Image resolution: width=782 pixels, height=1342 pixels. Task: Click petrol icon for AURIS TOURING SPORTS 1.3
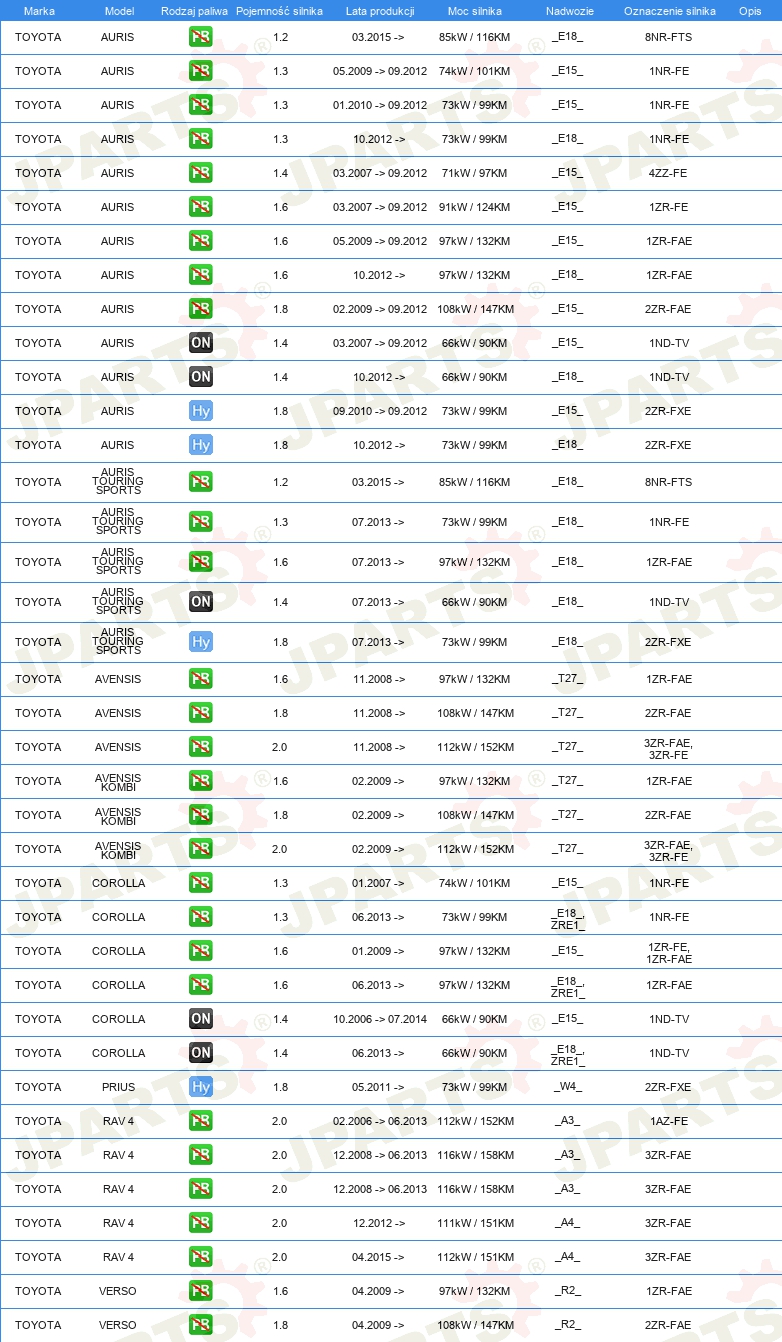point(201,522)
